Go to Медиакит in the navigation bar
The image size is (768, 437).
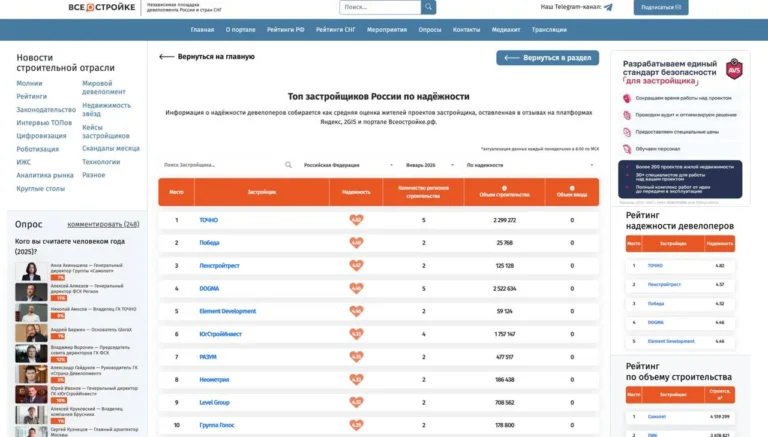506,30
